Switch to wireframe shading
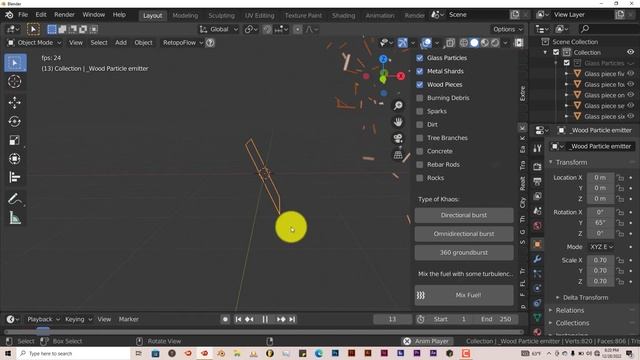Image resolution: width=640 pixels, height=360 pixels. pyautogui.click(x=464, y=42)
